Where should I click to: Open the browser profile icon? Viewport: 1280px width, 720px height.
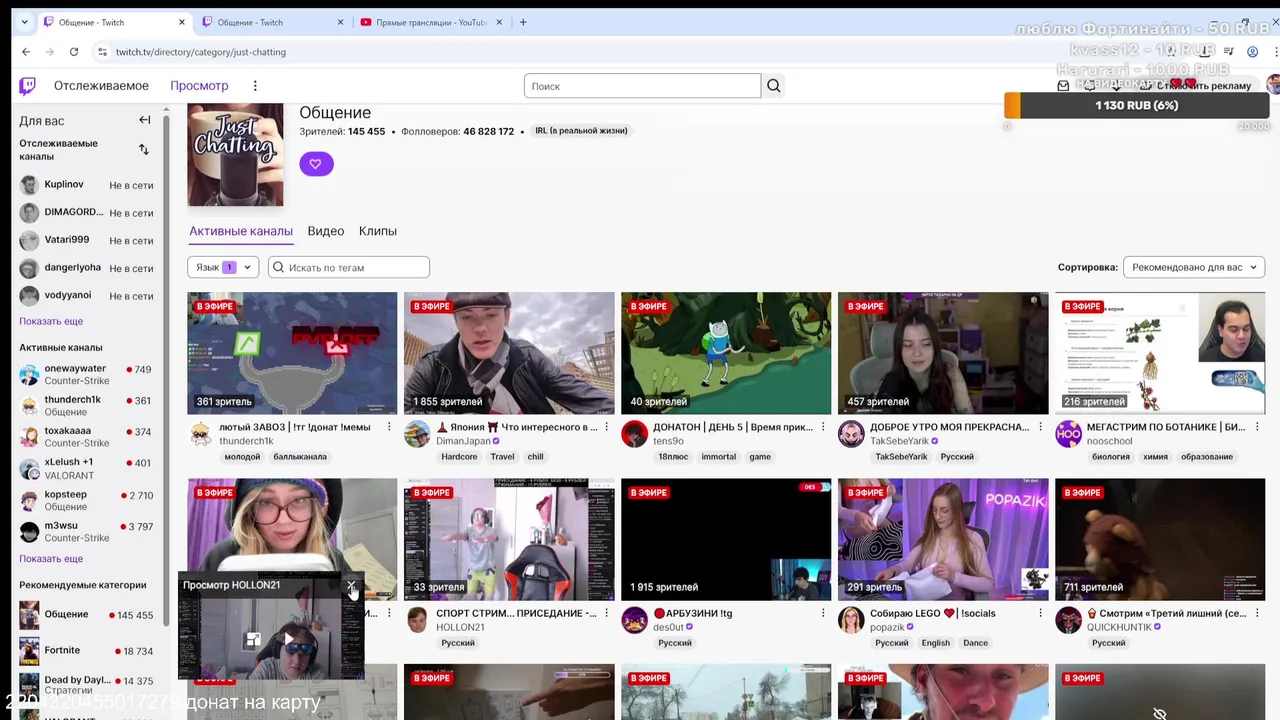pos(1252,52)
